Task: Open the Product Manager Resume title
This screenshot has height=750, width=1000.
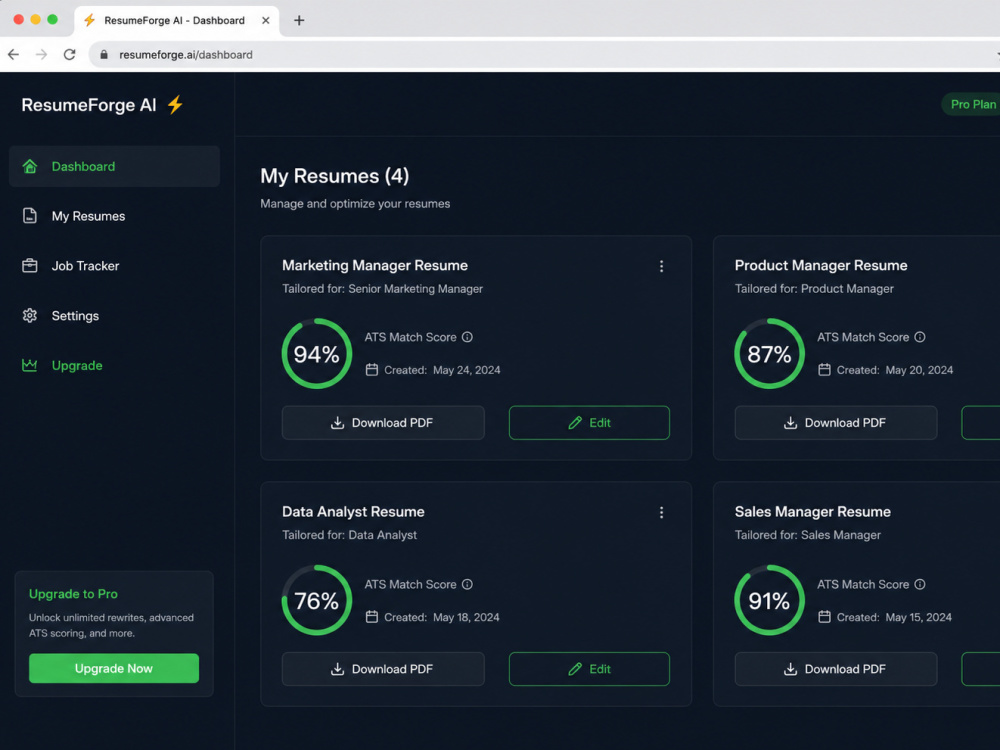Action: point(821,265)
